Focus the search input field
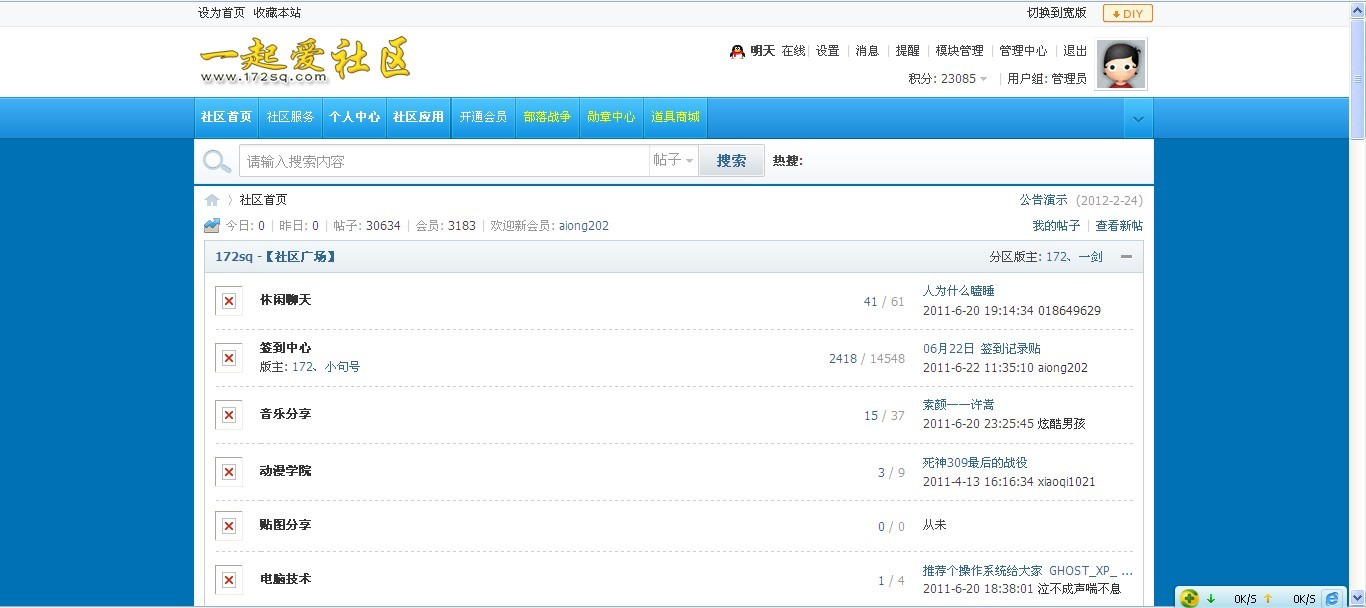 click(444, 161)
